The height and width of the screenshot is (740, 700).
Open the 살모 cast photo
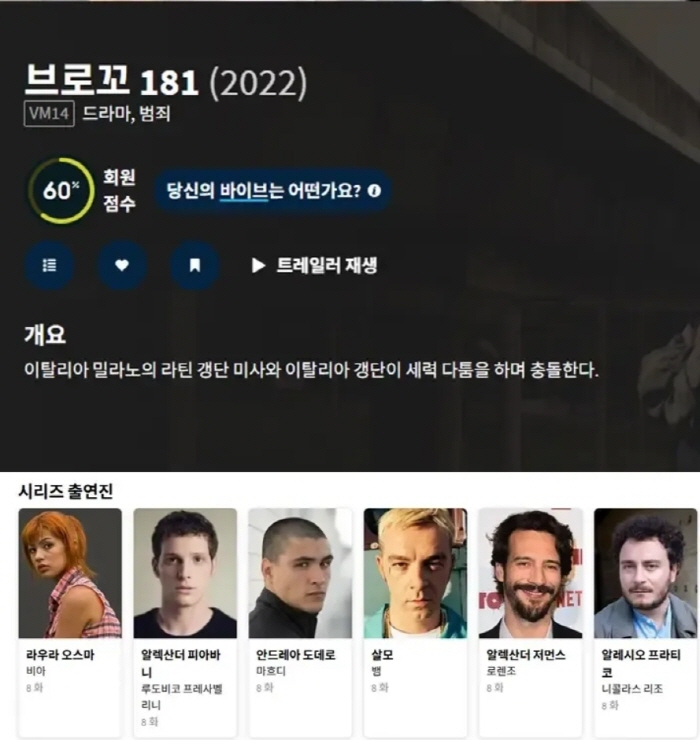point(415,573)
